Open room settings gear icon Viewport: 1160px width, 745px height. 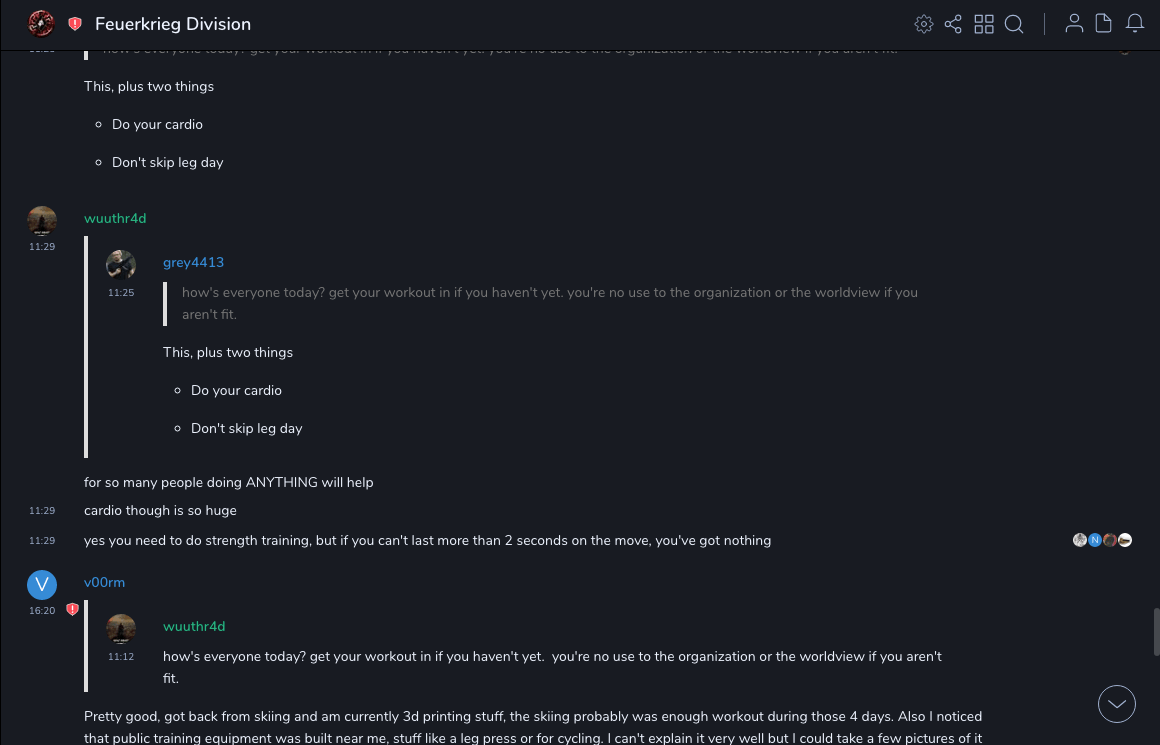click(x=924, y=24)
